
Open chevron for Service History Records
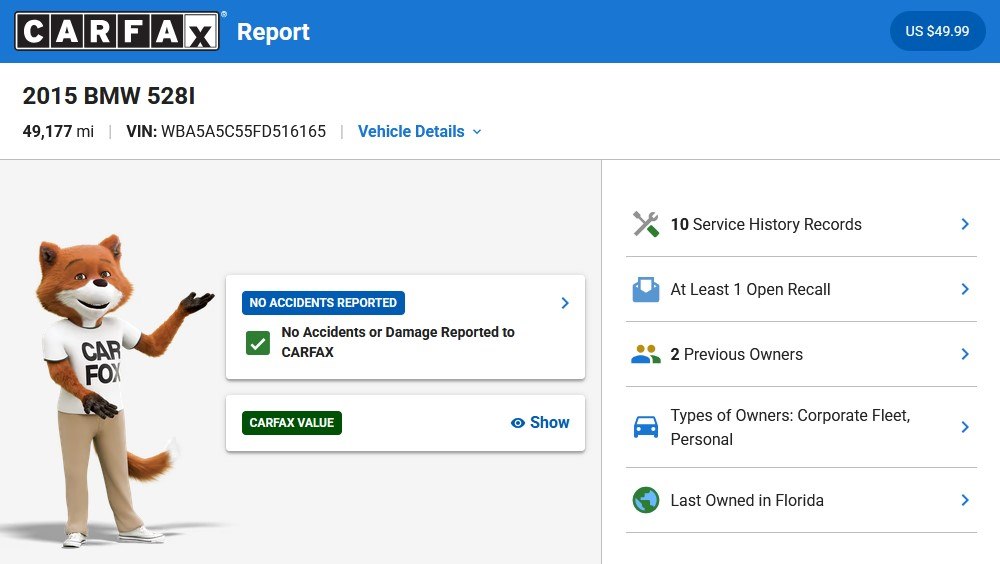[x=965, y=224]
